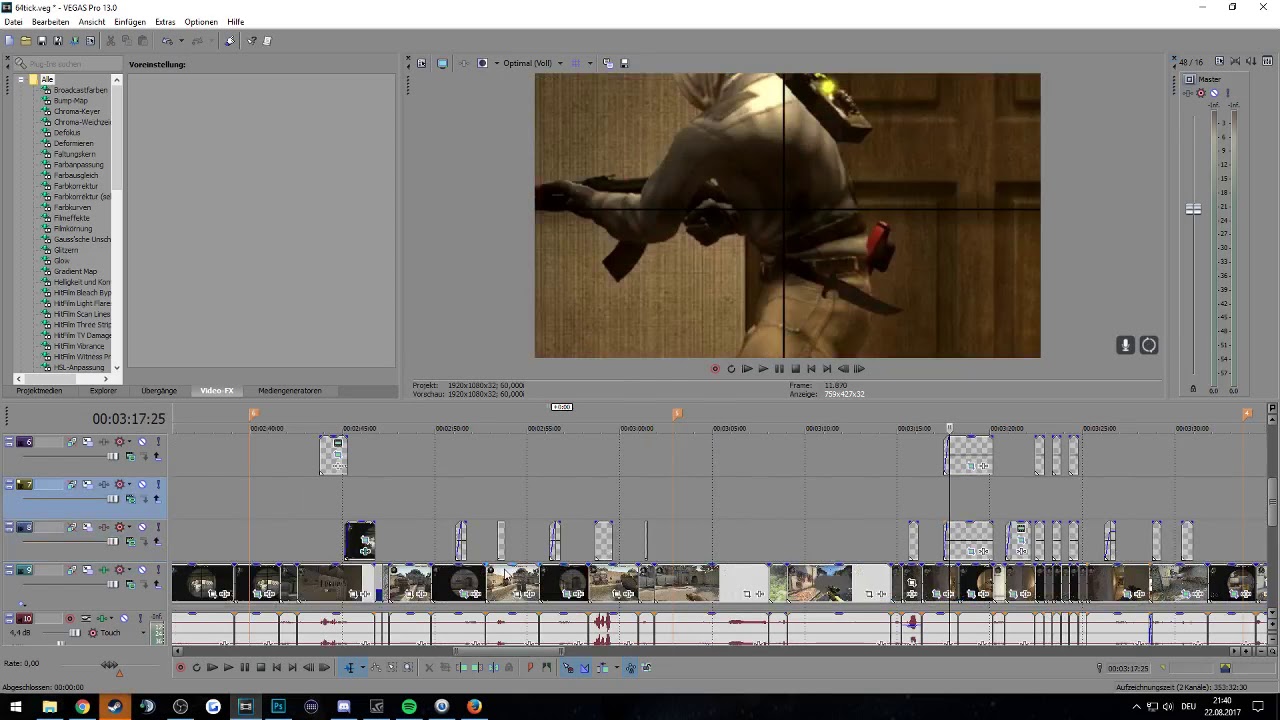Stop preview playback under video preview
The height and width of the screenshot is (720, 1280).
tap(795, 369)
